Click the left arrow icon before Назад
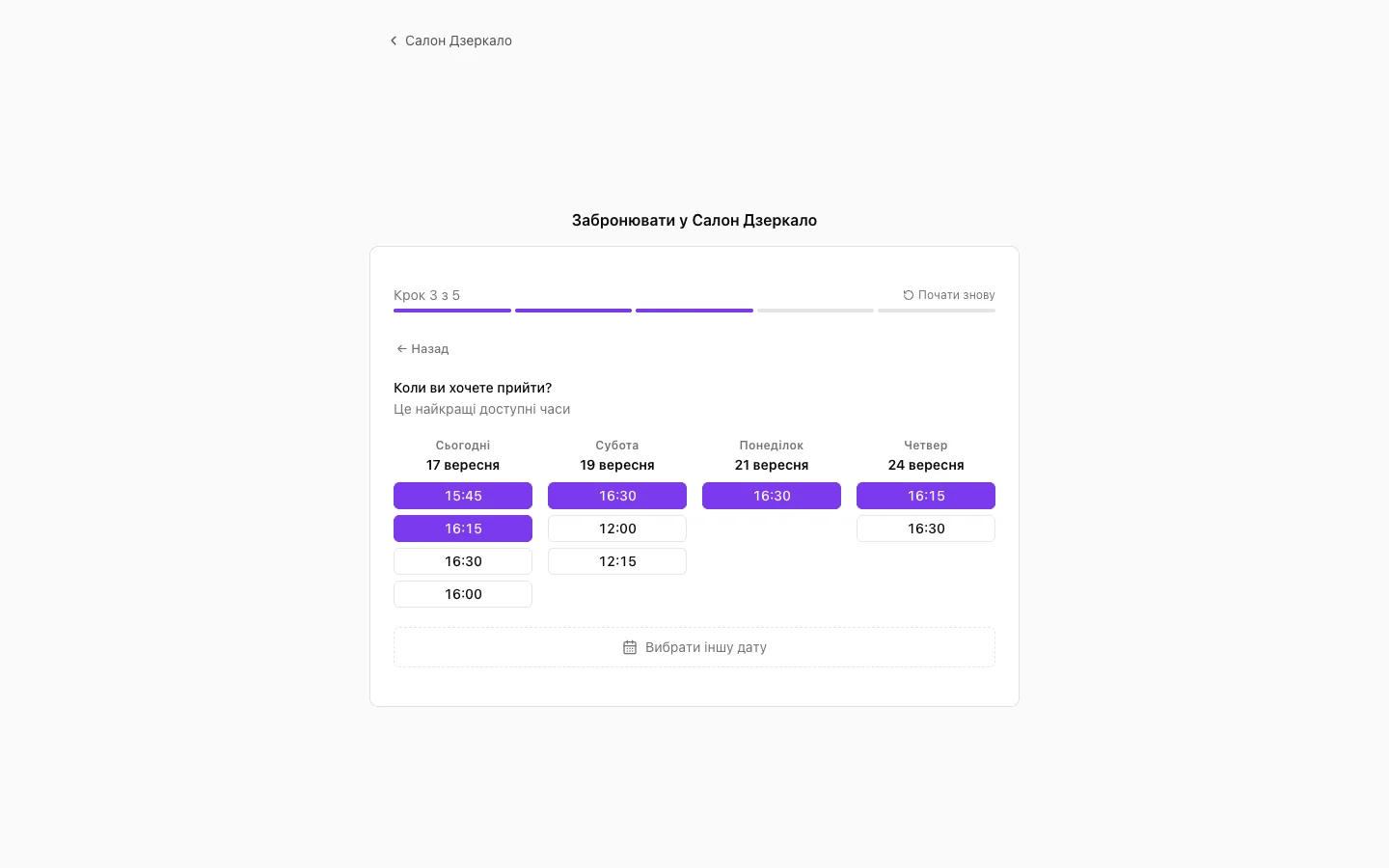 (401, 349)
